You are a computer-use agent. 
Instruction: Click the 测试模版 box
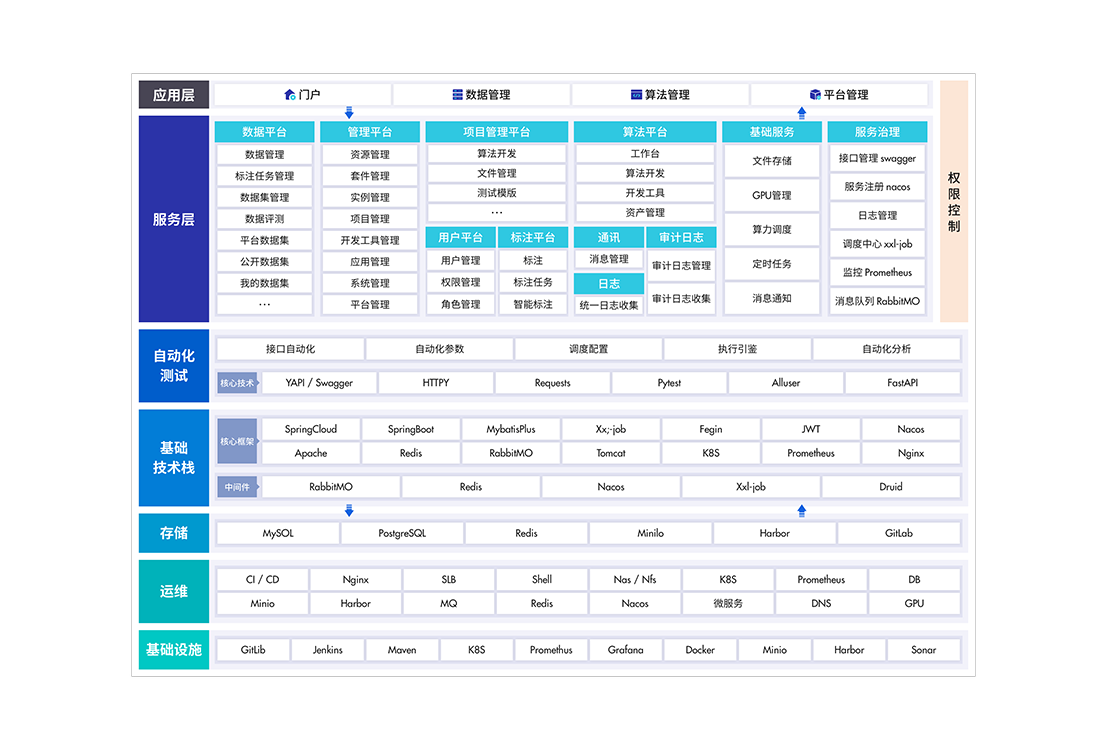(497, 193)
